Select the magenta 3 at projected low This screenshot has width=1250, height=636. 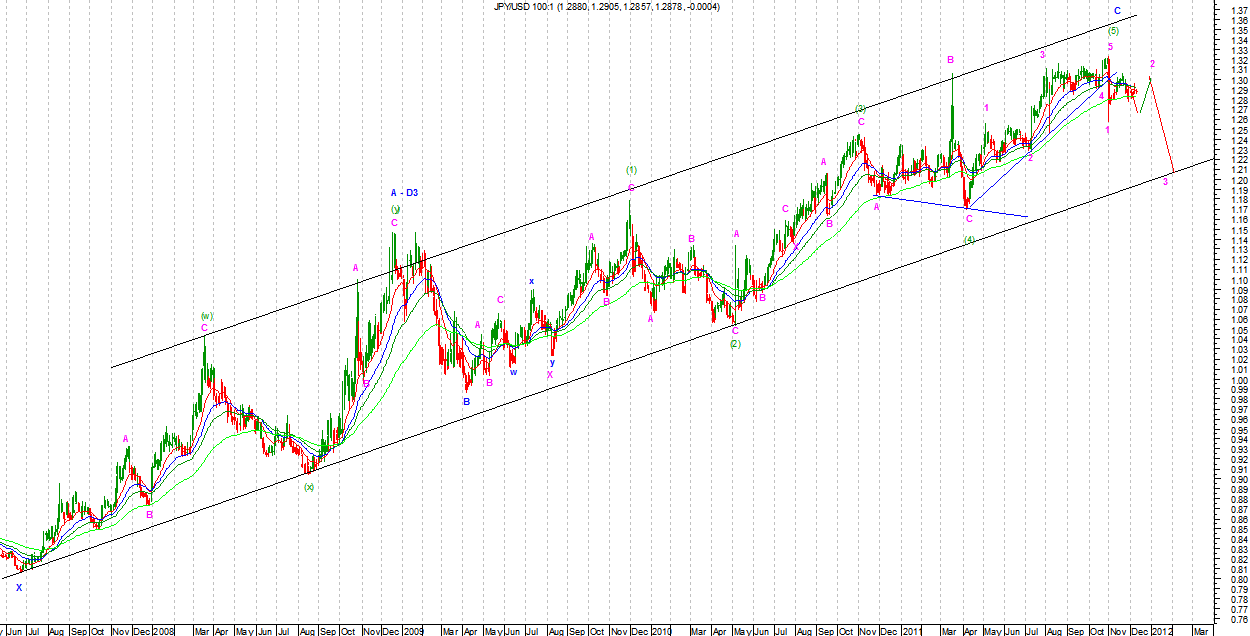click(1165, 181)
